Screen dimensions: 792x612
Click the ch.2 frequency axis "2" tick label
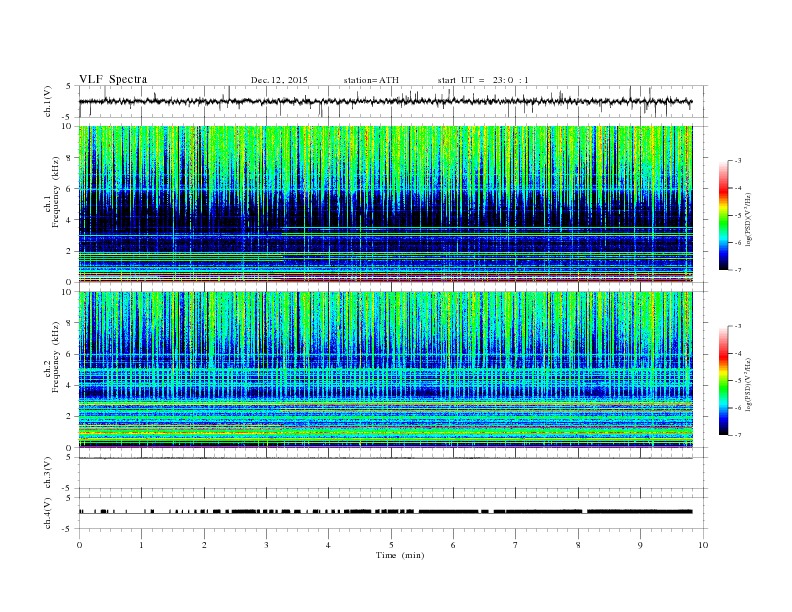(70, 417)
